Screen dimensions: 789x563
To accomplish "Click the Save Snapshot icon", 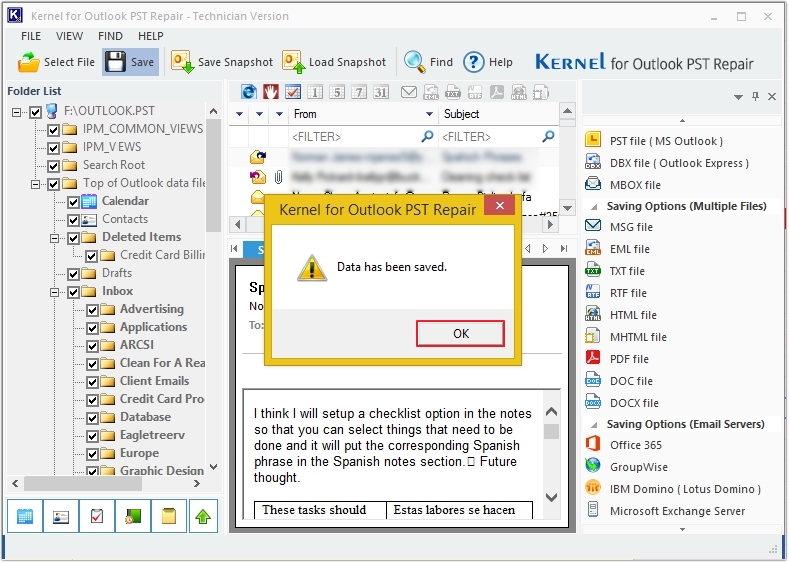I will click(182, 62).
